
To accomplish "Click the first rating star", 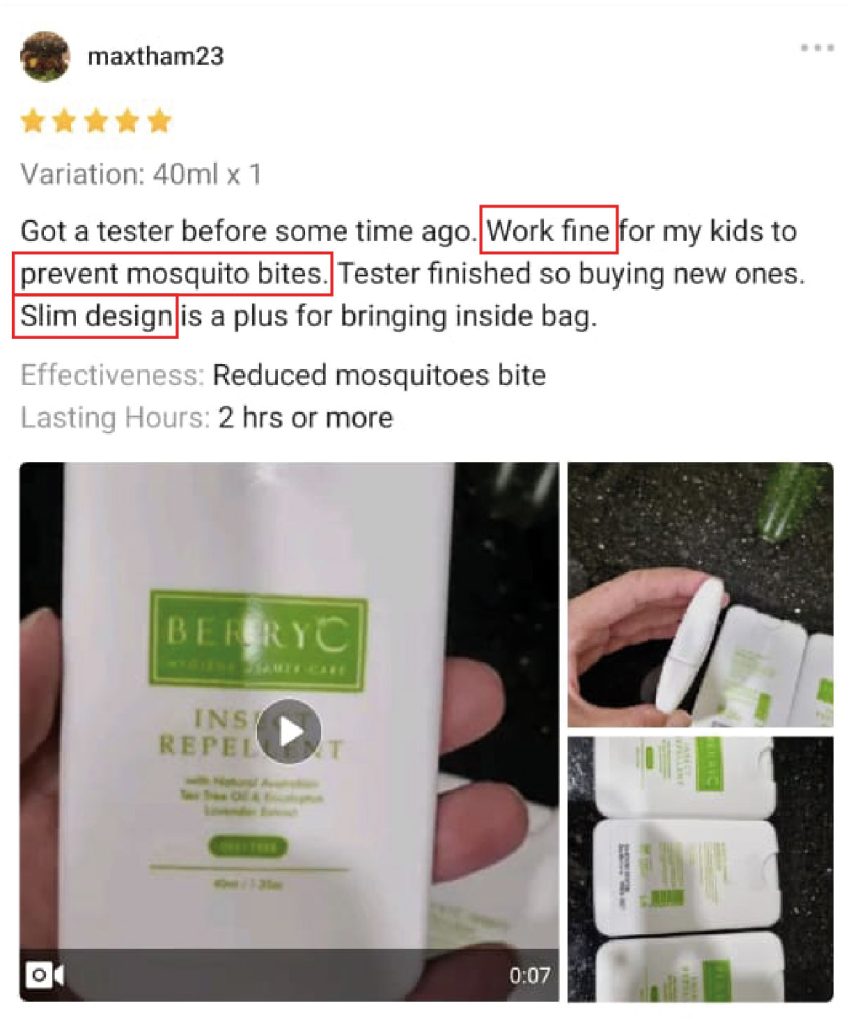I will (33, 121).
